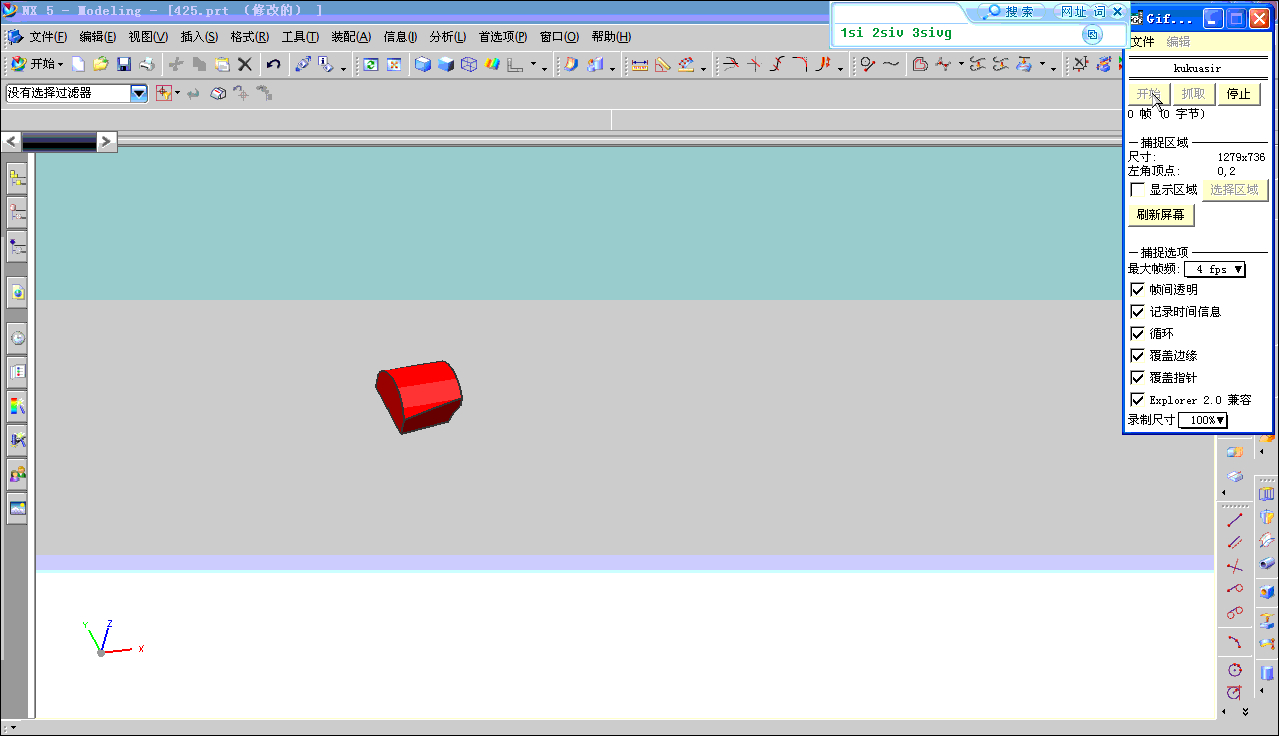Click the left scroll arrow of resource bar
The height and width of the screenshot is (736, 1279).
(x=11, y=142)
